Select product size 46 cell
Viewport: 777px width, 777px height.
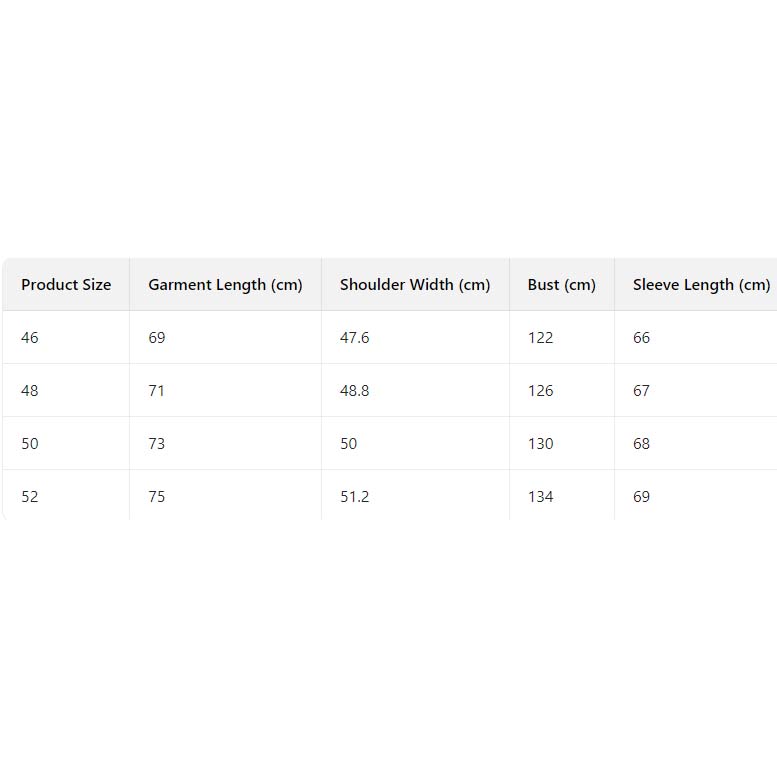pyautogui.click(x=30, y=338)
